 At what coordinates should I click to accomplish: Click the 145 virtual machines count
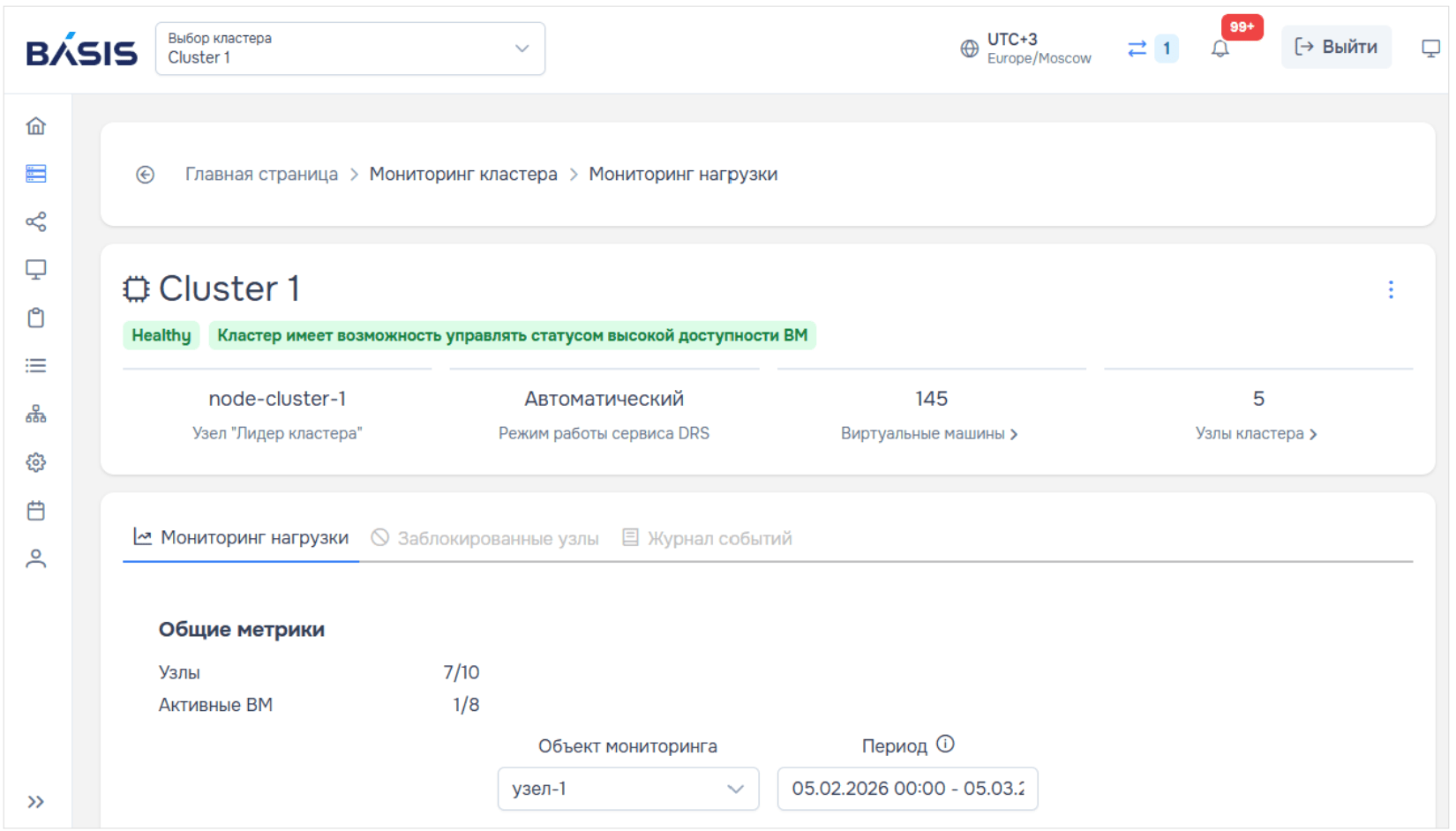[932, 399]
